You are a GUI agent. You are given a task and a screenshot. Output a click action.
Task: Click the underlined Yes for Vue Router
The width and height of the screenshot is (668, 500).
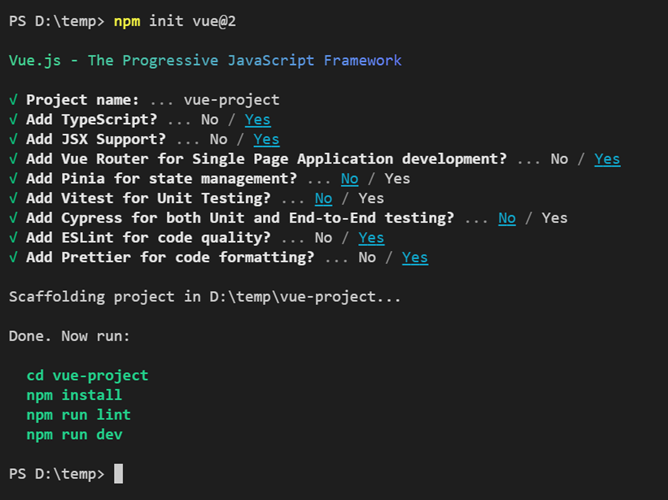click(x=607, y=159)
